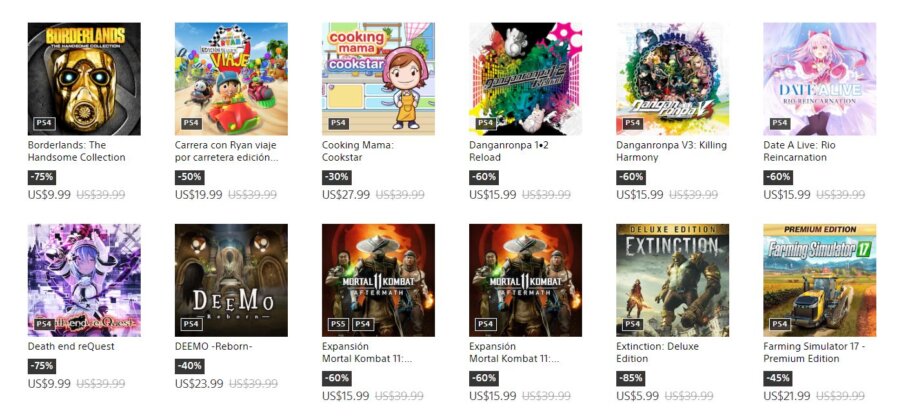The image size is (897, 420).
Task: Select the Danganronpa 1•2 Reload thumbnail
Action: tap(525, 78)
